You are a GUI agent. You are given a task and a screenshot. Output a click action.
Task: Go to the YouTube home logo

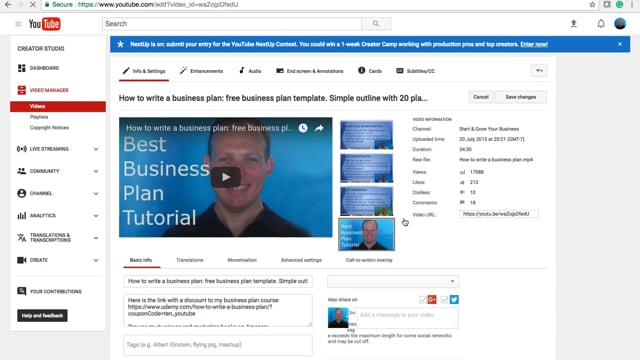click(44, 24)
